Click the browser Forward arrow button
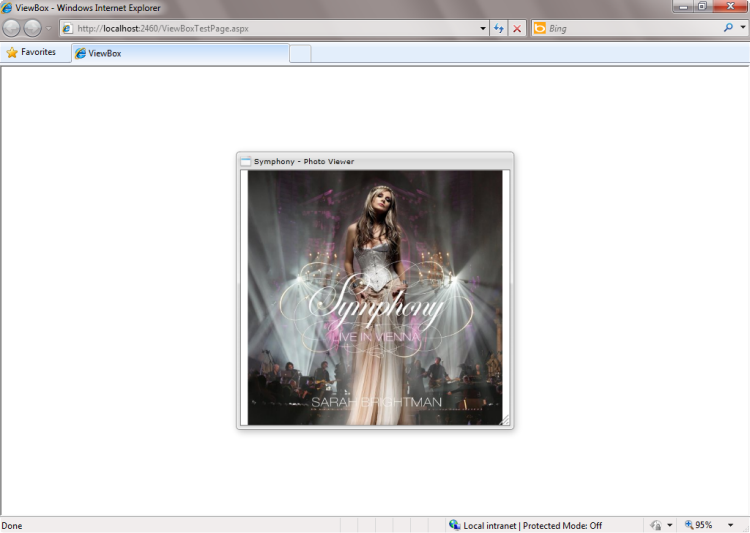This screenshot has width=750, height=533. pyautogui.click(x=32, y=28)
